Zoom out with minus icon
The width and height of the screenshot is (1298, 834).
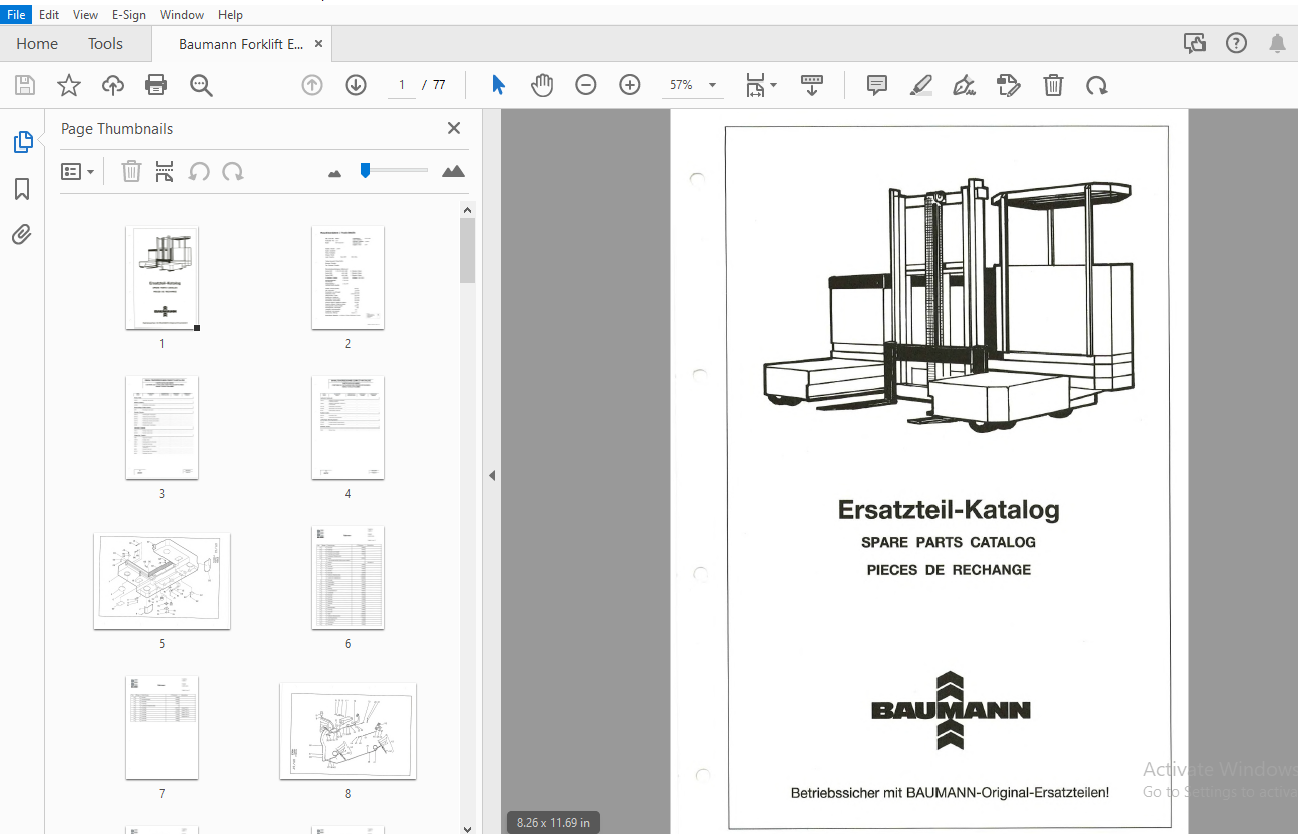(586, 85)
